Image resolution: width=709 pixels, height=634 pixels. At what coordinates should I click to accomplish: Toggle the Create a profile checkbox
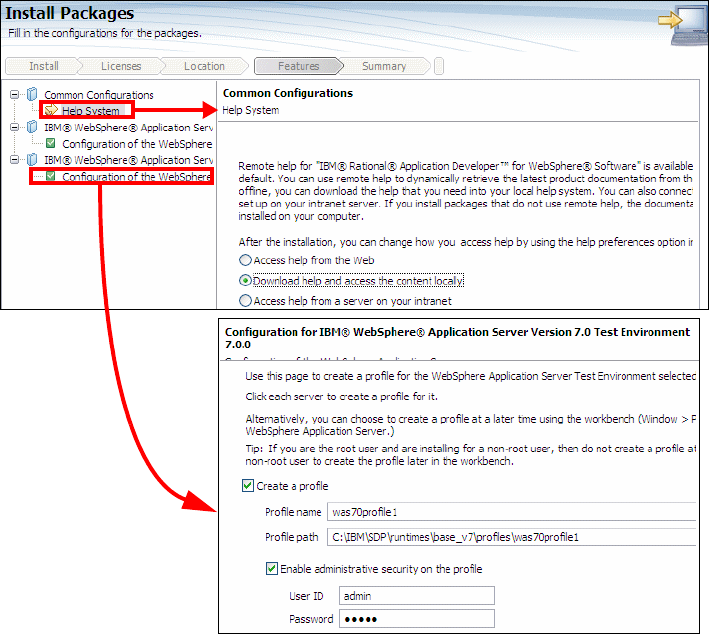pos(248,486)
